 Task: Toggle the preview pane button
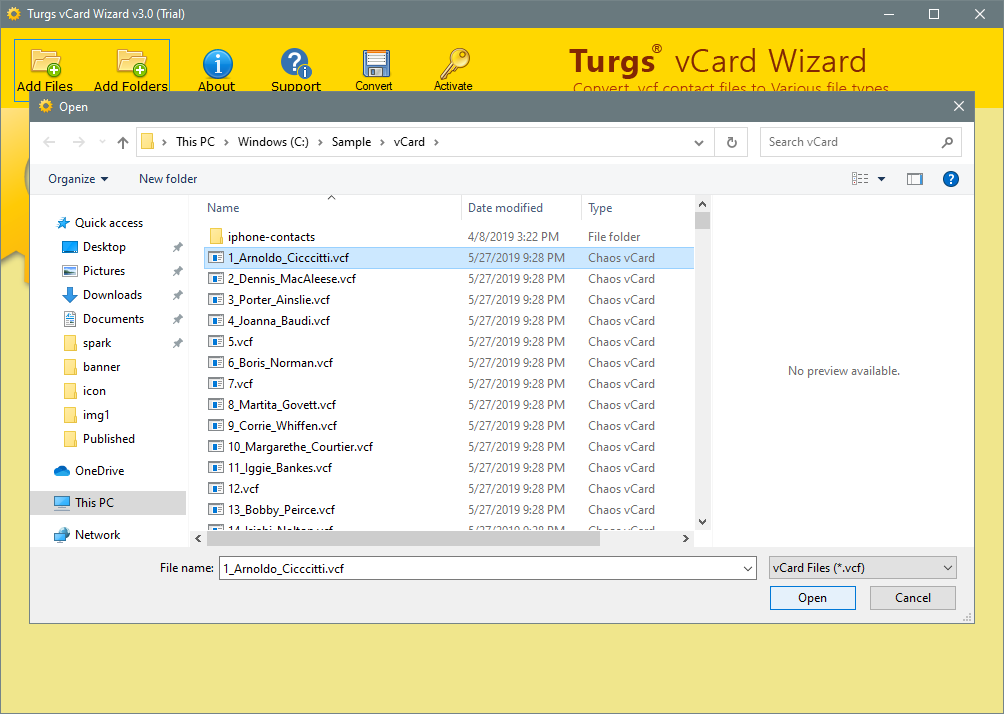click(915, 179)
